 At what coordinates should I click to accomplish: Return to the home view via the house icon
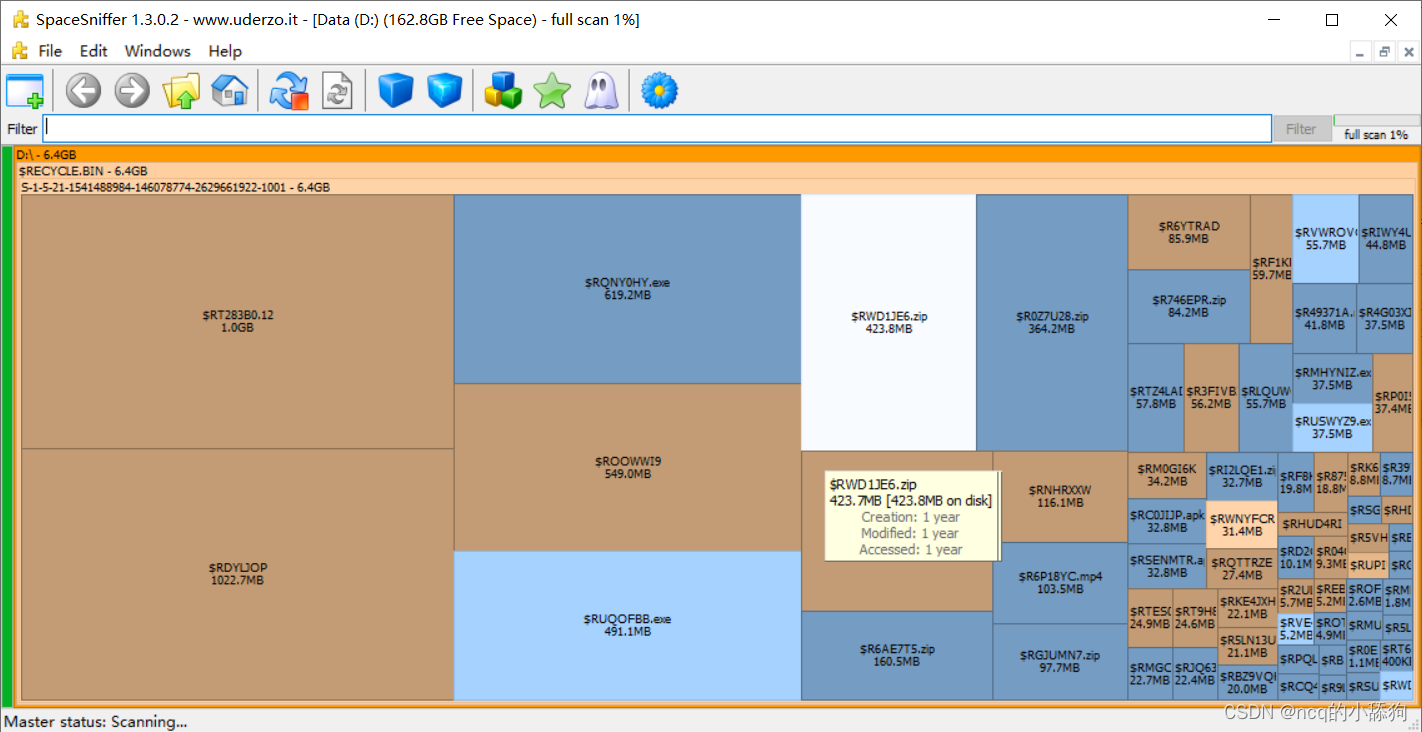[229, 91]
